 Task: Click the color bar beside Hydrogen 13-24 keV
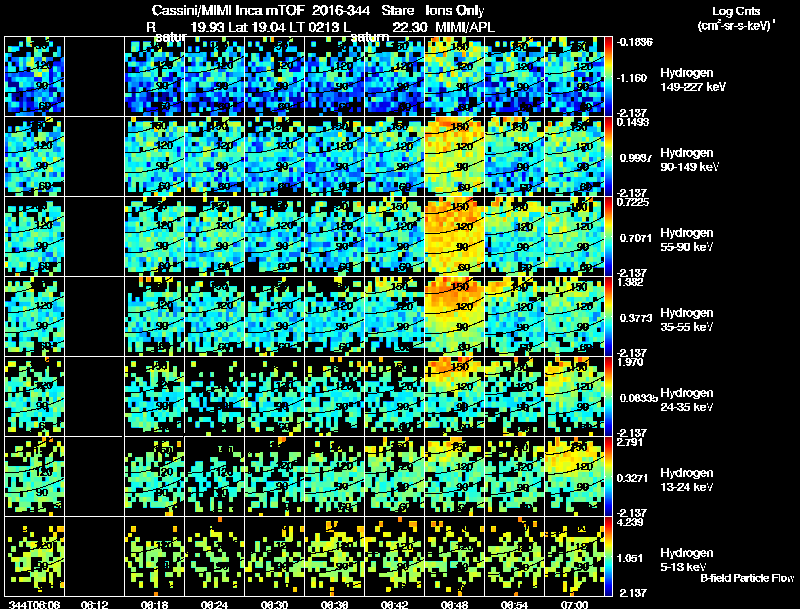pyautogui.click(x=608, y=477)
